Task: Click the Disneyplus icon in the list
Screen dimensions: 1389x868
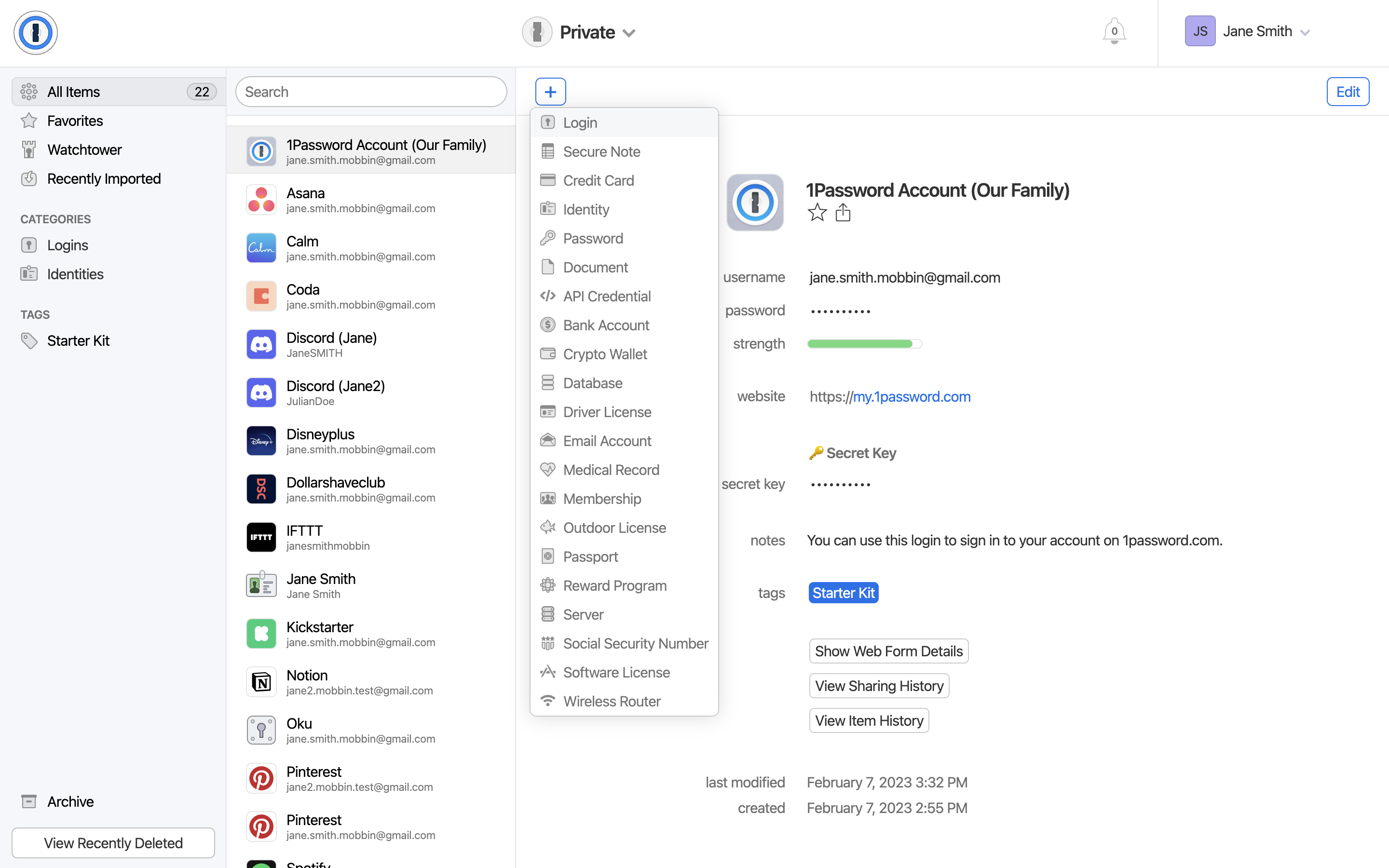Action: point(261,441)
